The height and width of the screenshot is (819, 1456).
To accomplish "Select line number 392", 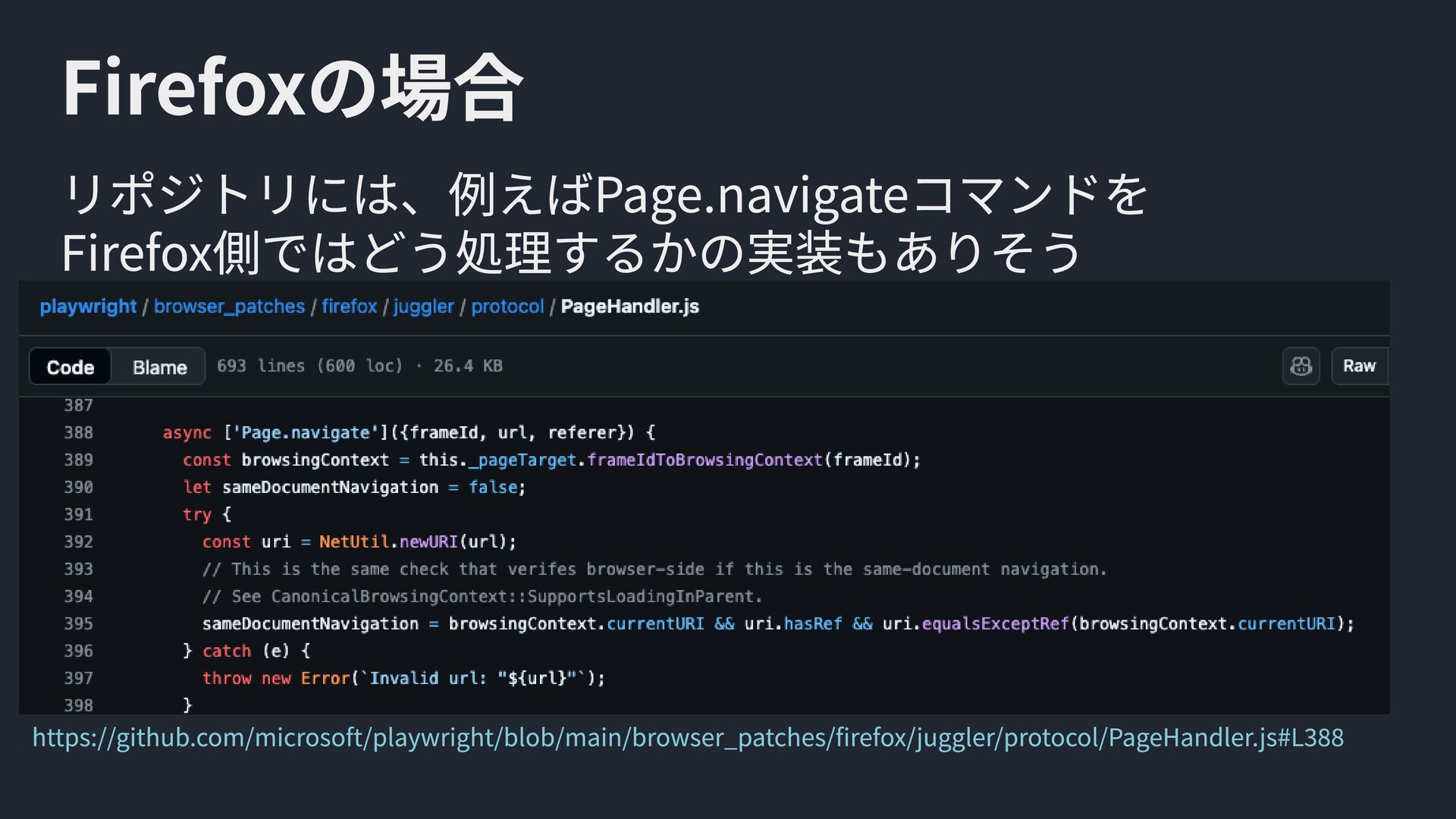I will click(78, 542).
